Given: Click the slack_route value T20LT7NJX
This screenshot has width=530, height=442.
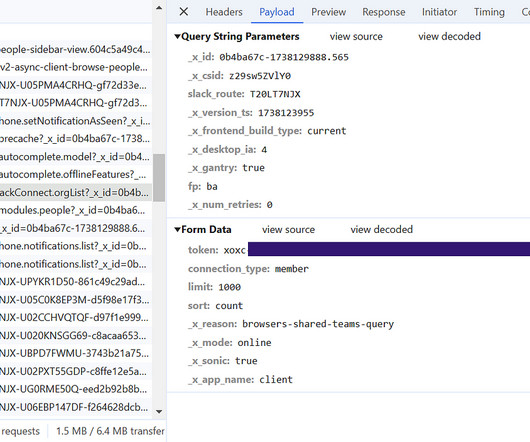Looking at the screenshot, I should coord(275,94).
